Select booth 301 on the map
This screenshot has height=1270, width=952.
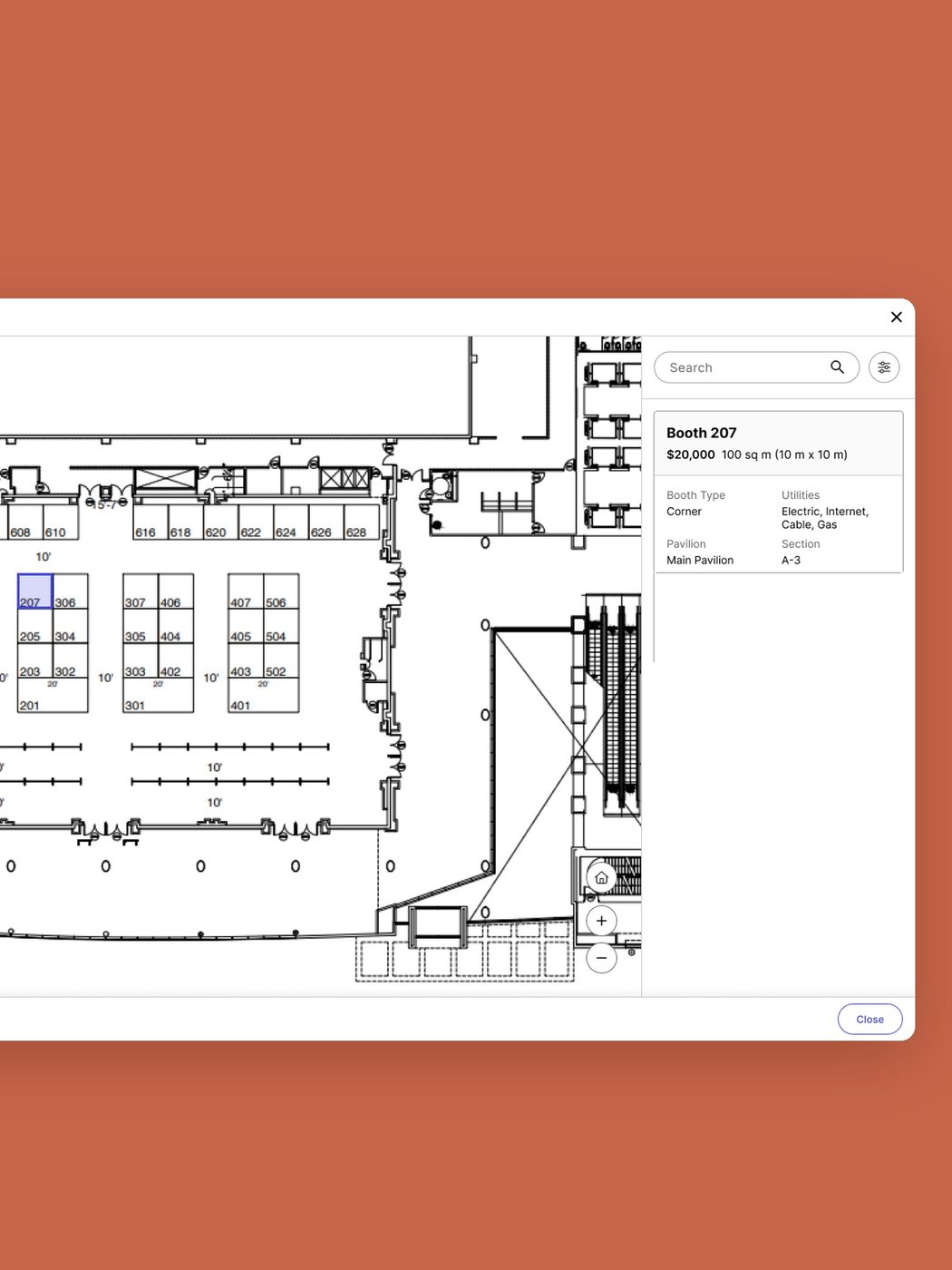158,695
